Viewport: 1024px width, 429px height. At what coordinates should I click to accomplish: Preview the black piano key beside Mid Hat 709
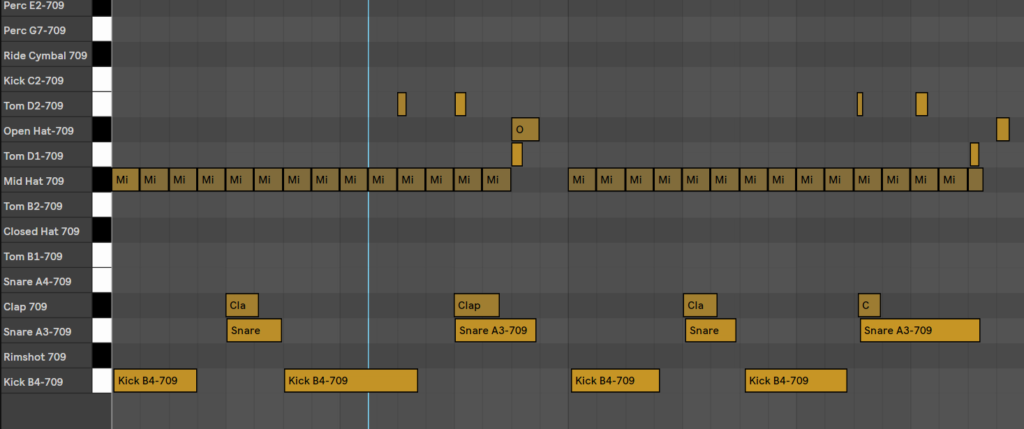101,180
